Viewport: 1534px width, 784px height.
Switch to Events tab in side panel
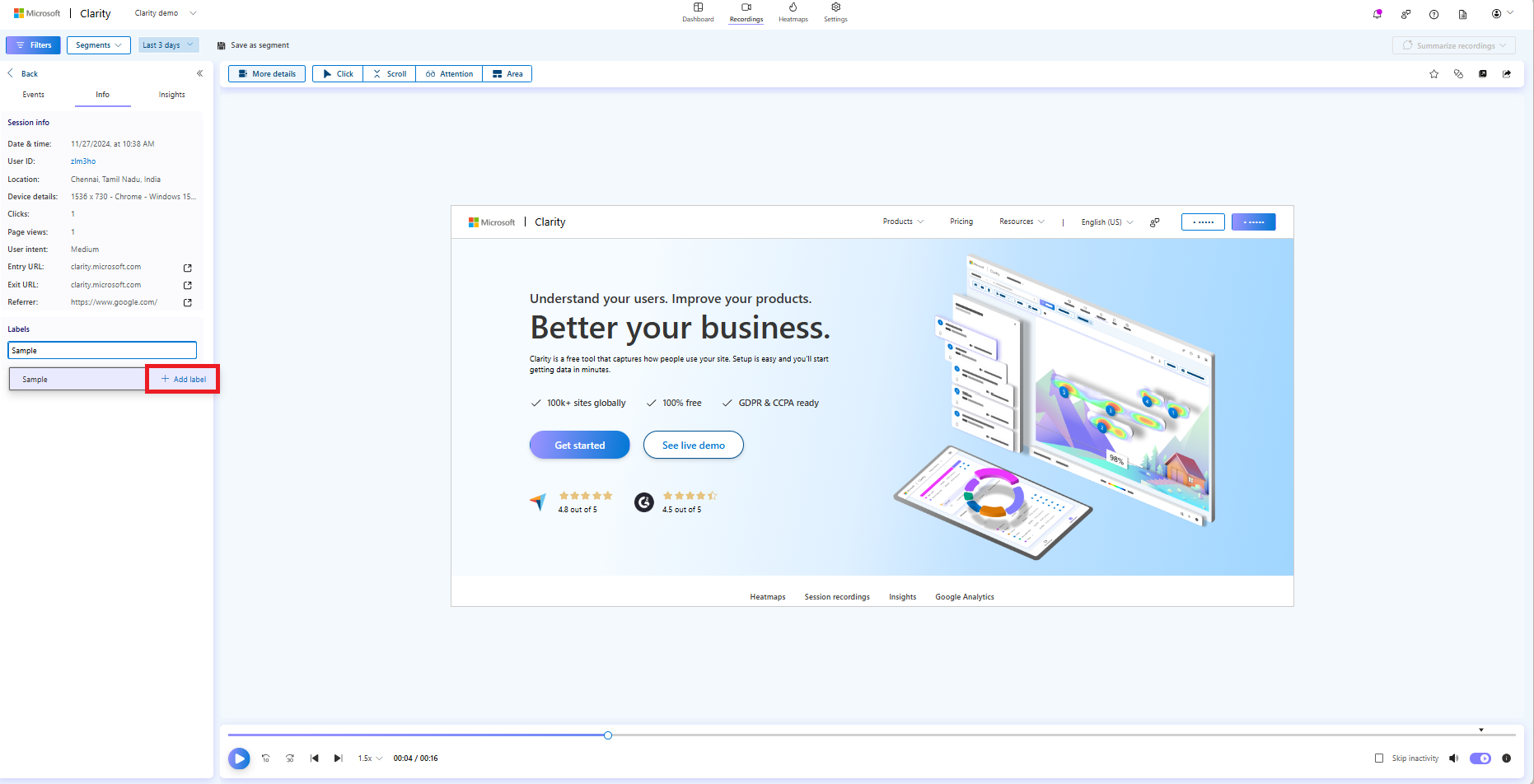(x=34, y=95)
